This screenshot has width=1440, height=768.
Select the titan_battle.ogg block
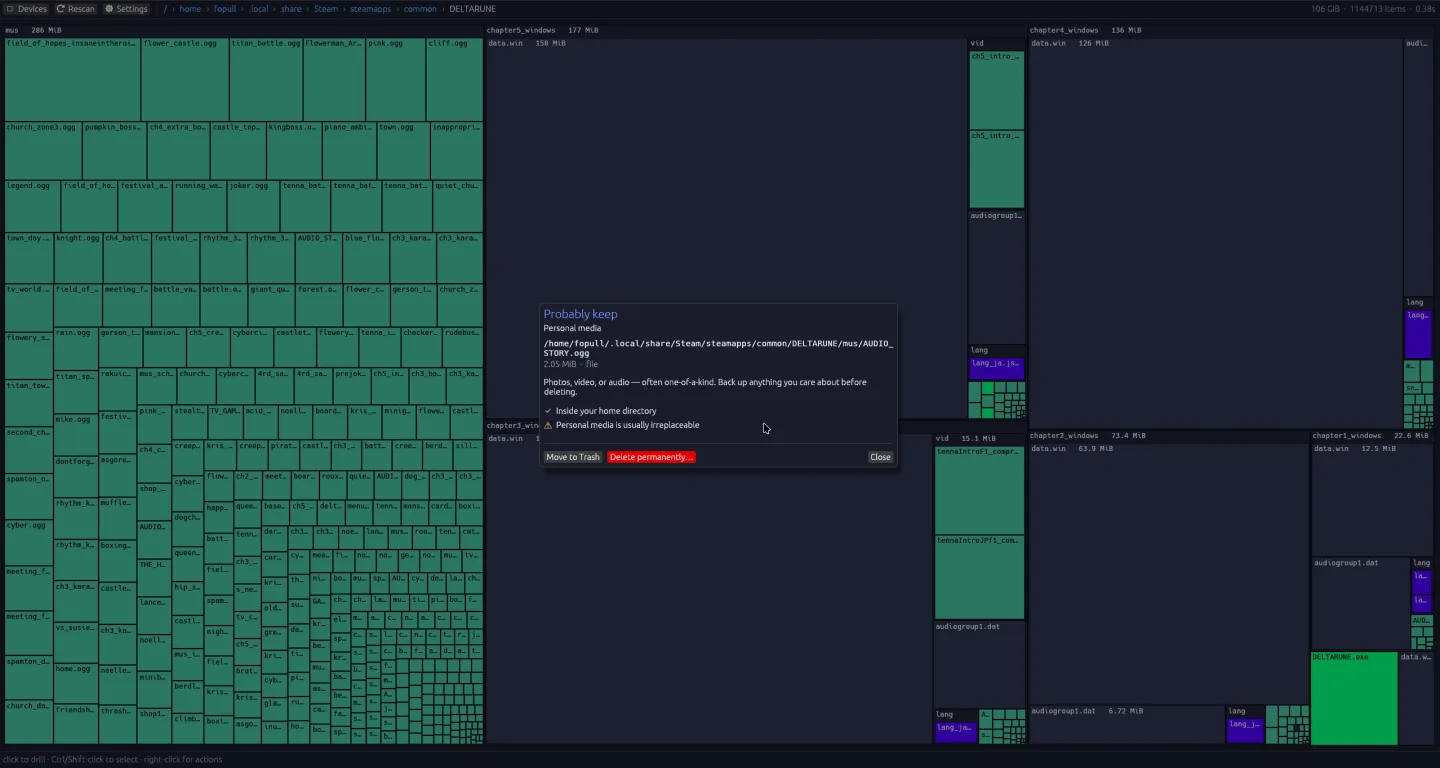point(266,80)
